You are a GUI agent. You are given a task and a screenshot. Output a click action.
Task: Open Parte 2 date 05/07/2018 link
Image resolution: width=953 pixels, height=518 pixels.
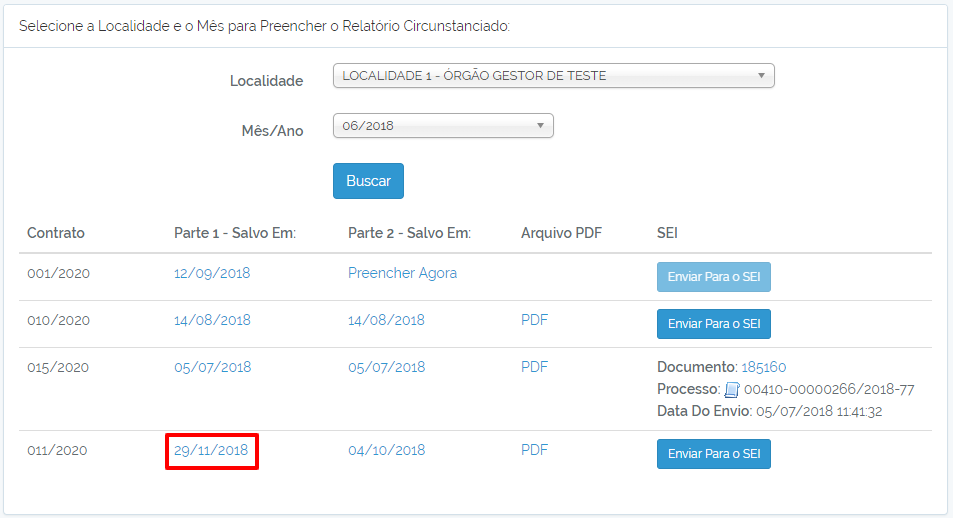click(387, 367)
